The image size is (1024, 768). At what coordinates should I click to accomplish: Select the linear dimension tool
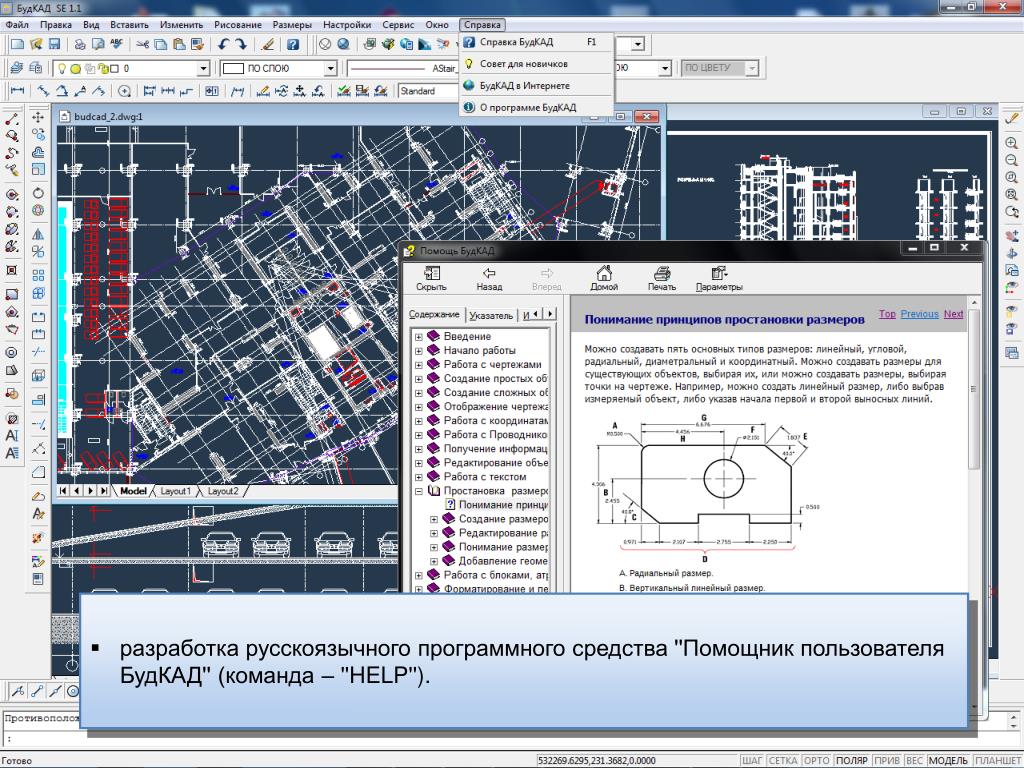tap(18, 91)
